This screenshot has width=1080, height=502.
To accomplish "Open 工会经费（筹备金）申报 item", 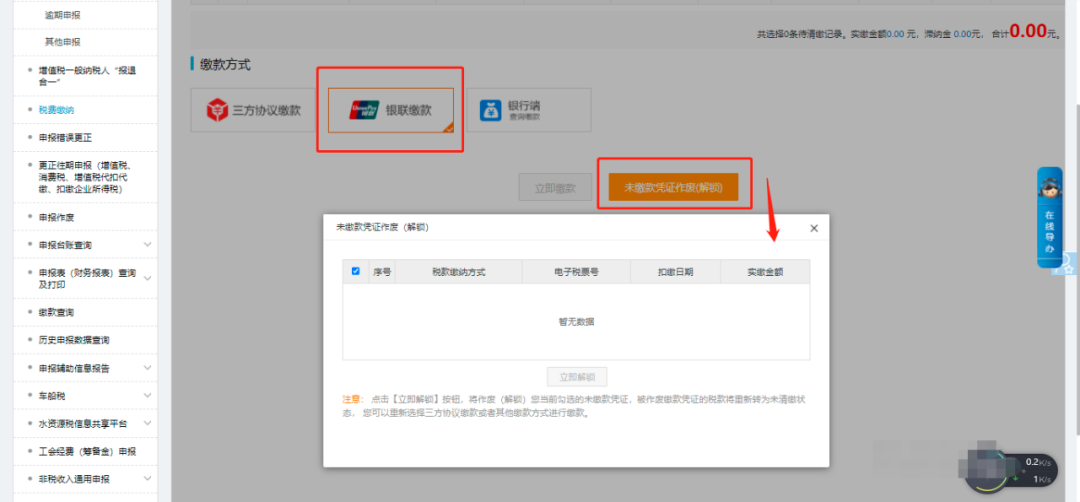I will coord(87,451).
